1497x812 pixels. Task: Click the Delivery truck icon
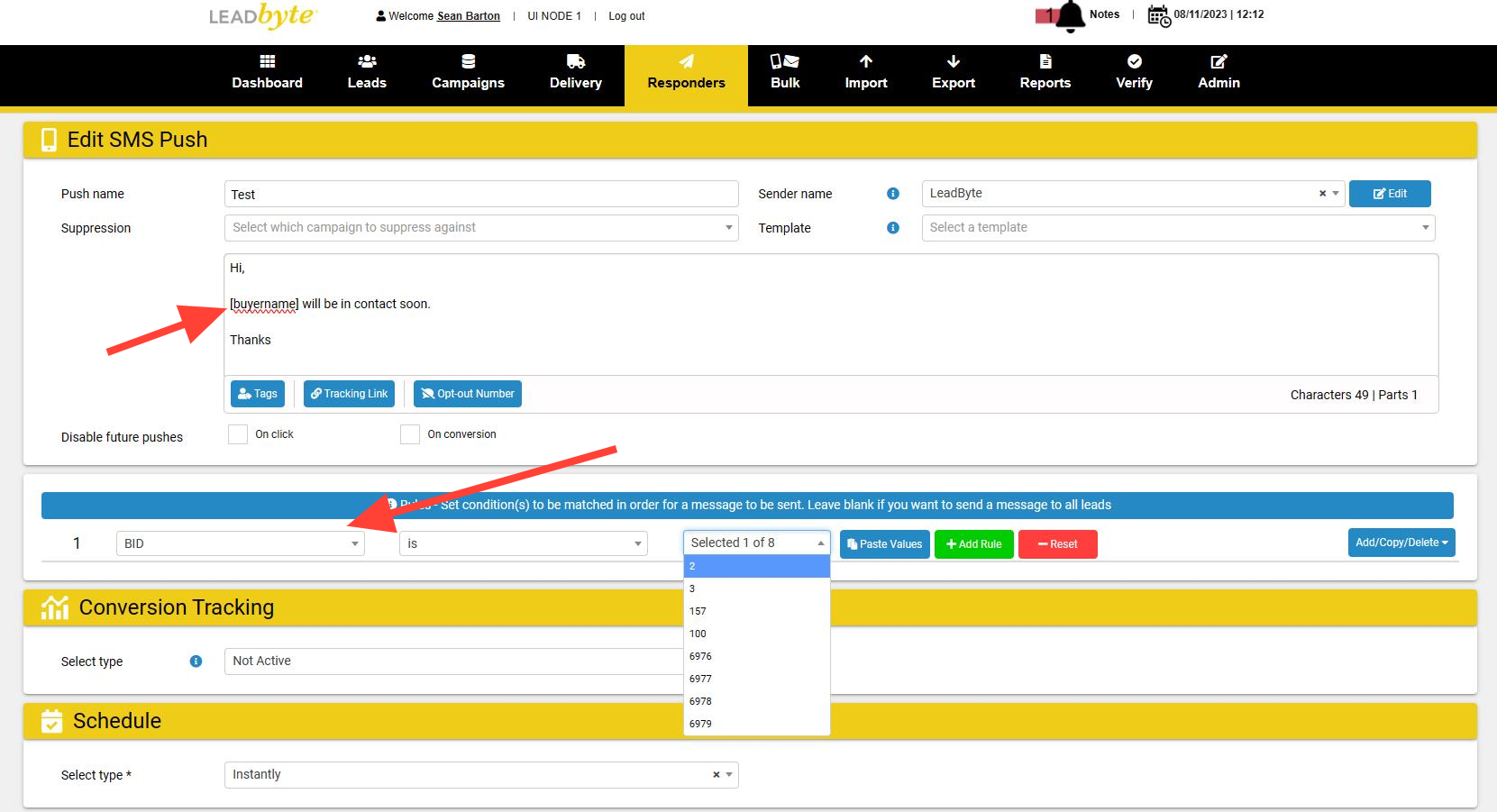[576, 61]
